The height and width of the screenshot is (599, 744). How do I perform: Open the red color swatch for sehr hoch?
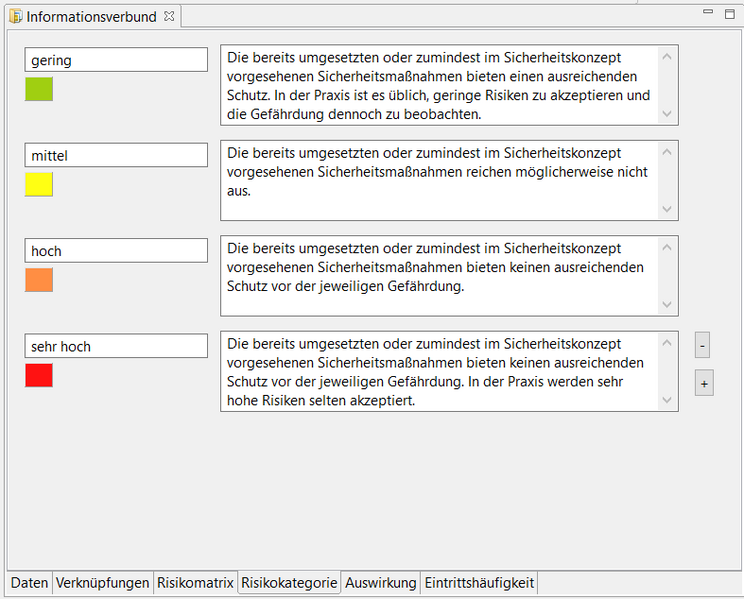point(39,375)
